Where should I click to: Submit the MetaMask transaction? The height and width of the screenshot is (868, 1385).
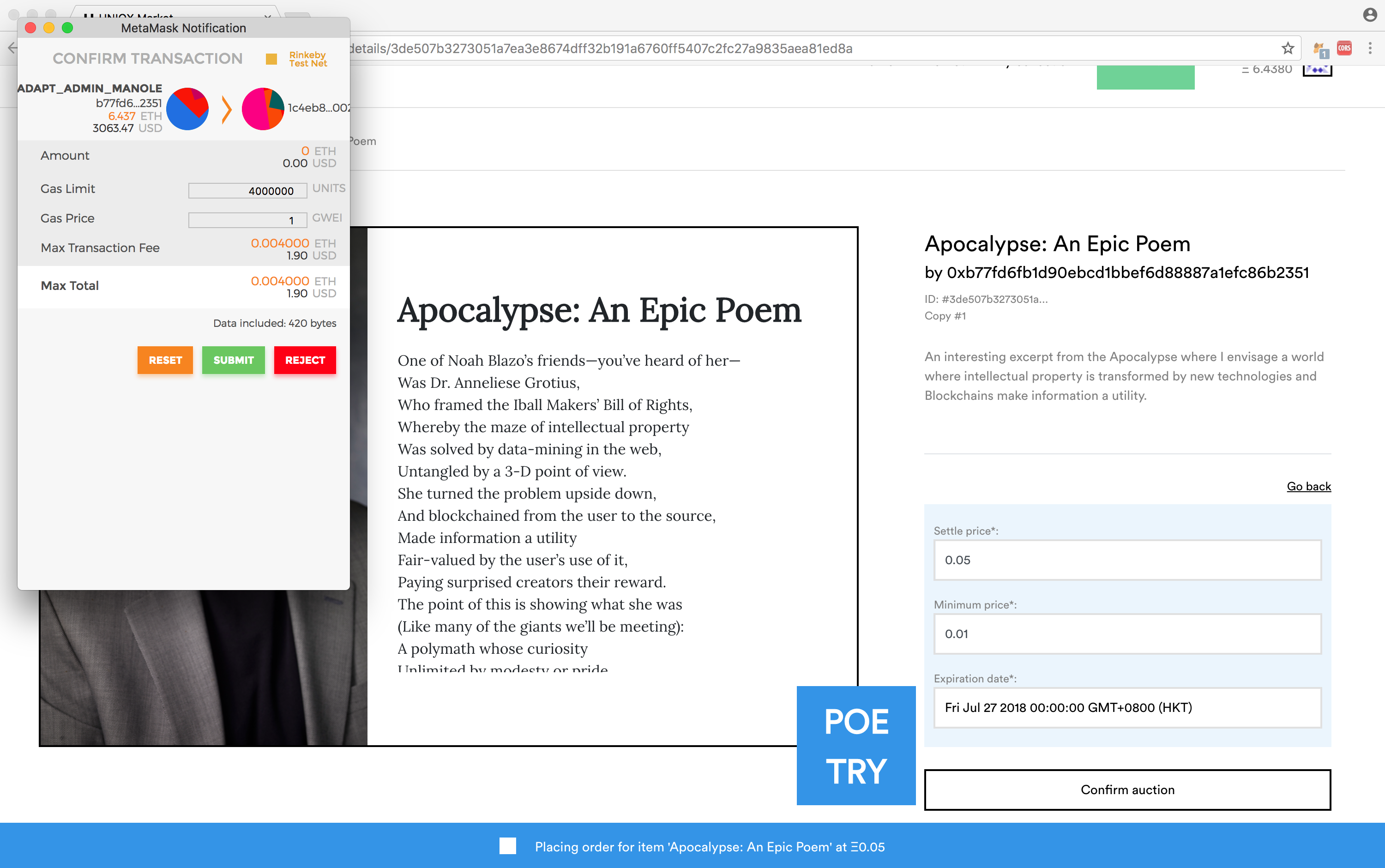pos(233,360)
